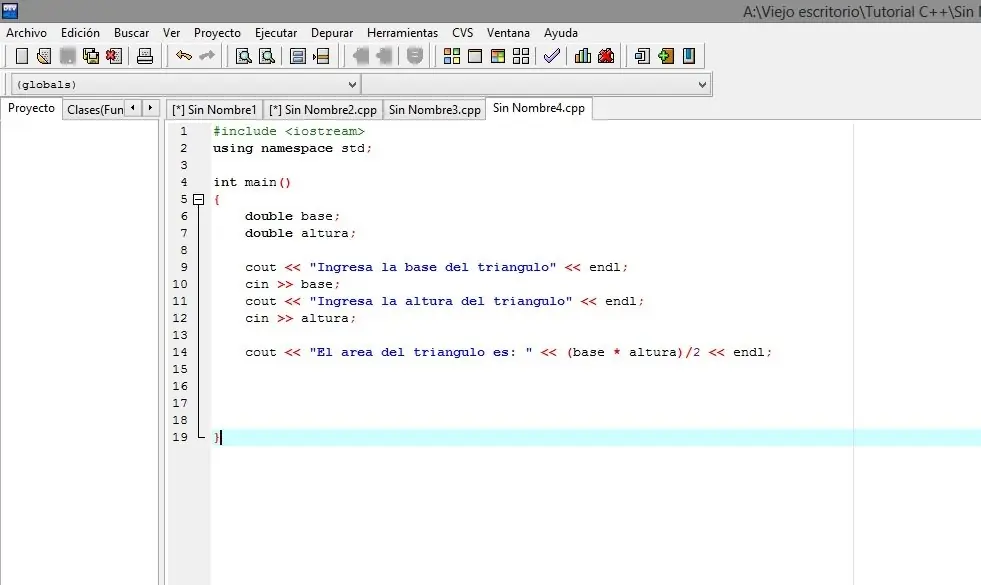This screenshot has width=981, height=585.
Task: Open the (globals) scope dropdown
Action: pyautogui.click(x=185, y=85)
